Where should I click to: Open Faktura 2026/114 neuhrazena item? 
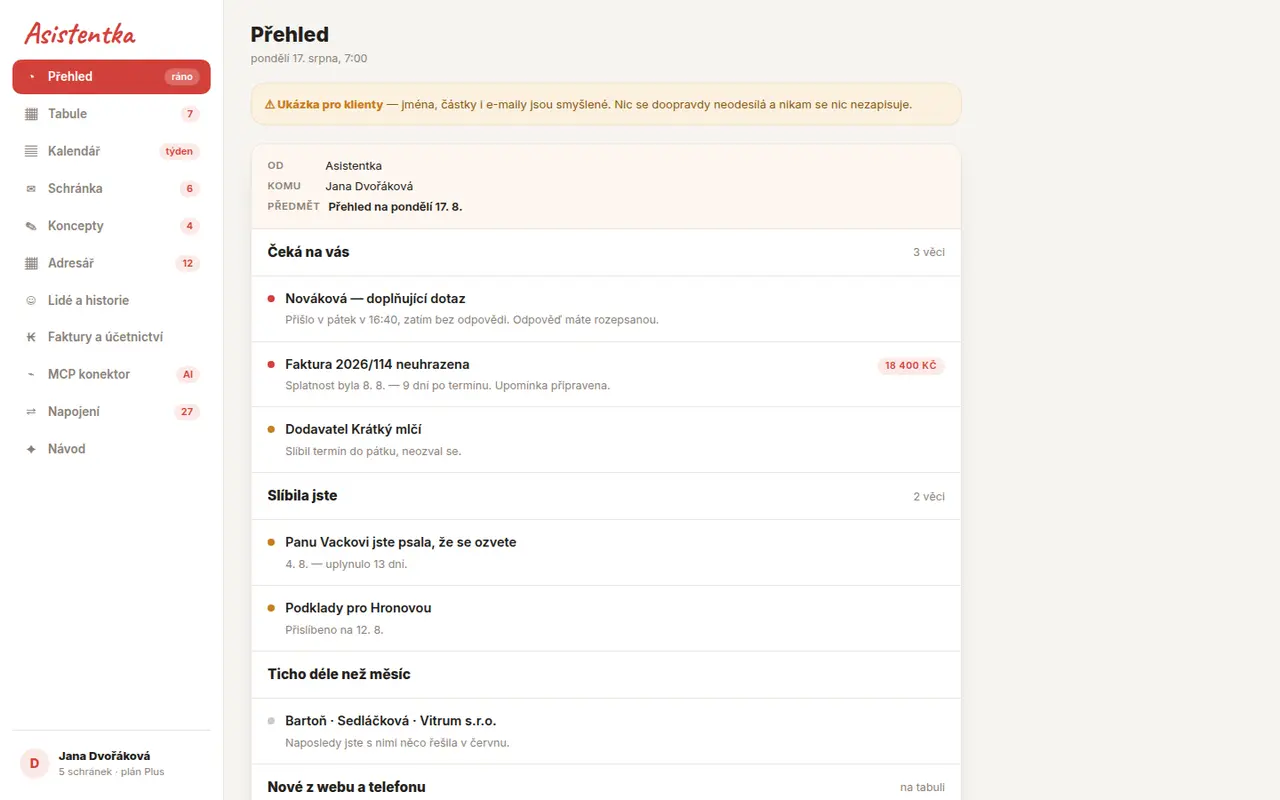click(x=606, y=375)
